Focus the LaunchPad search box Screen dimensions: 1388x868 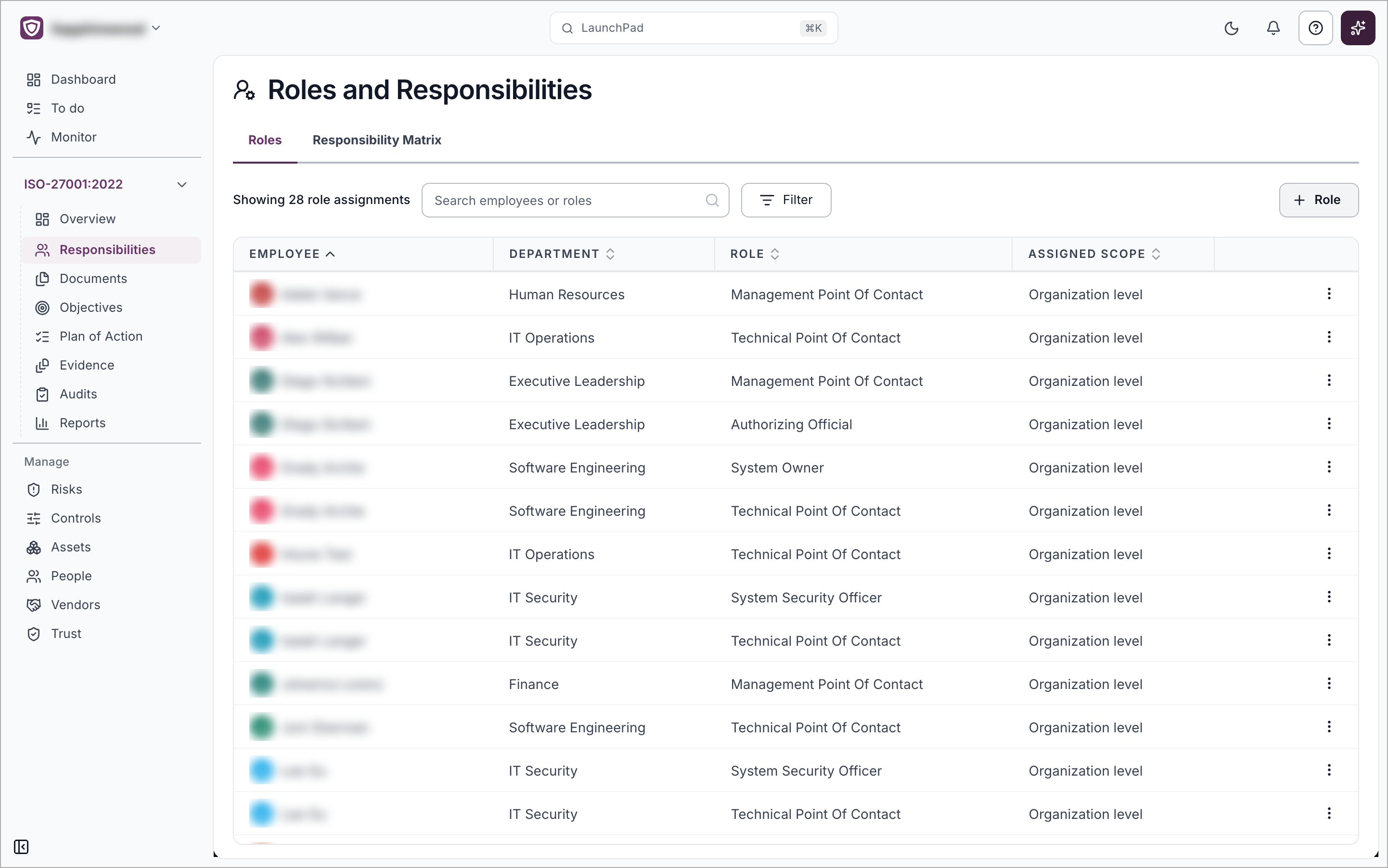point(693,28)
